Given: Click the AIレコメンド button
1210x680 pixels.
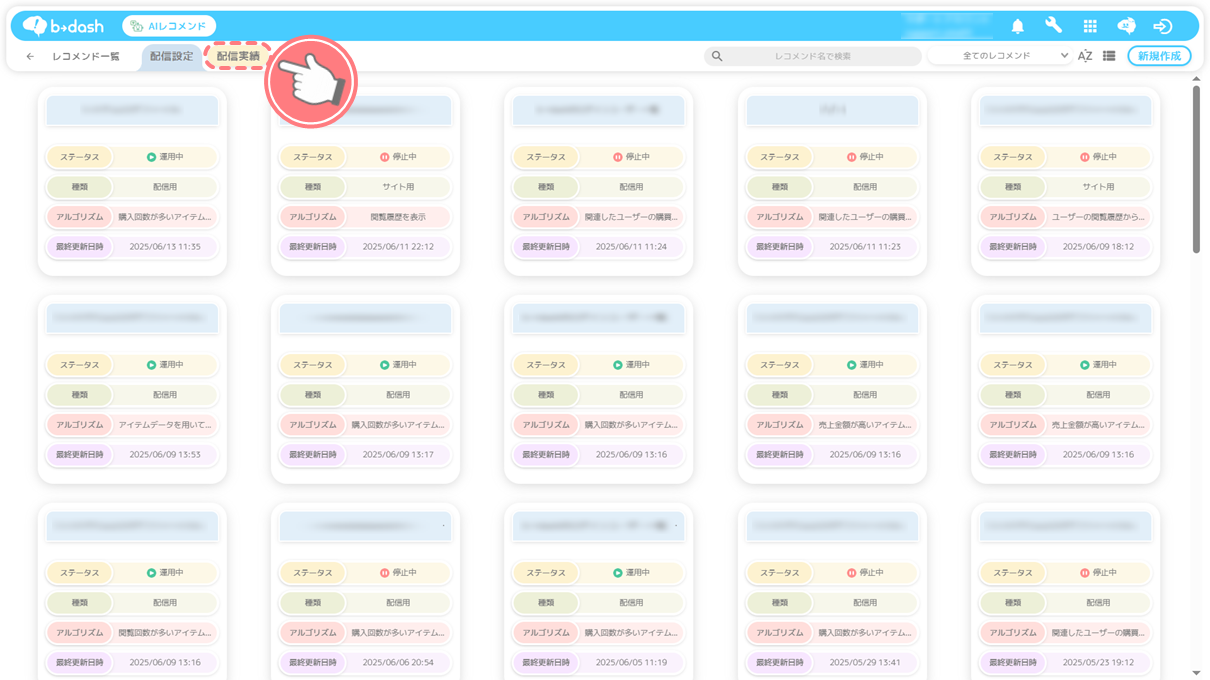Looking at the screenshot, I should pos(169,26).
